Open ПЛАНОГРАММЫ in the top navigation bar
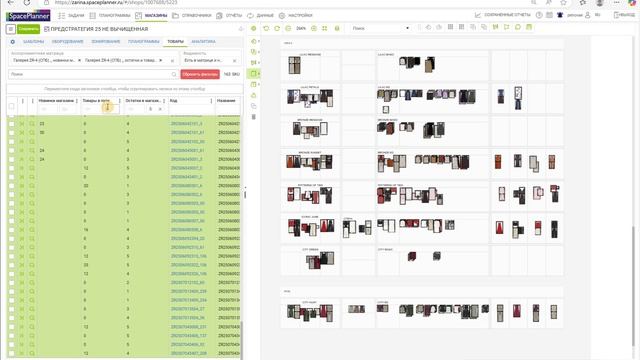 [110, 16]
